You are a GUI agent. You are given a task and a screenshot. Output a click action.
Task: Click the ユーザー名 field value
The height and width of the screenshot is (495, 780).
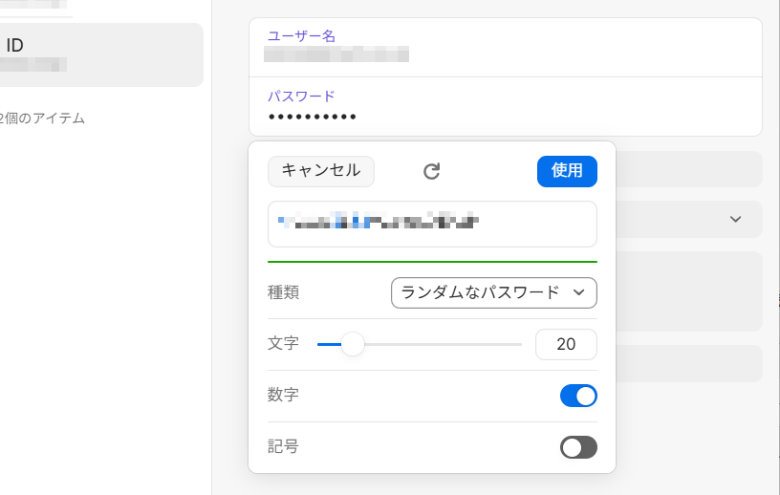pos(336,55)
